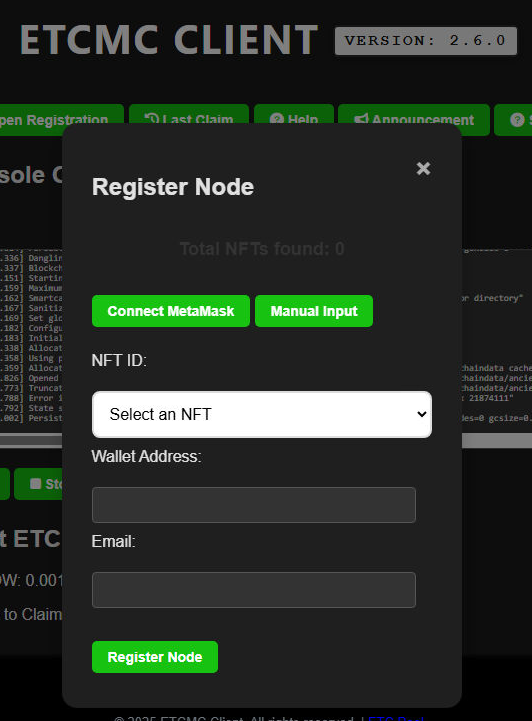Click the VERSION: 2.6.0 badge
Image resolution: width=532 pixels, height=721 pixels.
pos(426,40)
